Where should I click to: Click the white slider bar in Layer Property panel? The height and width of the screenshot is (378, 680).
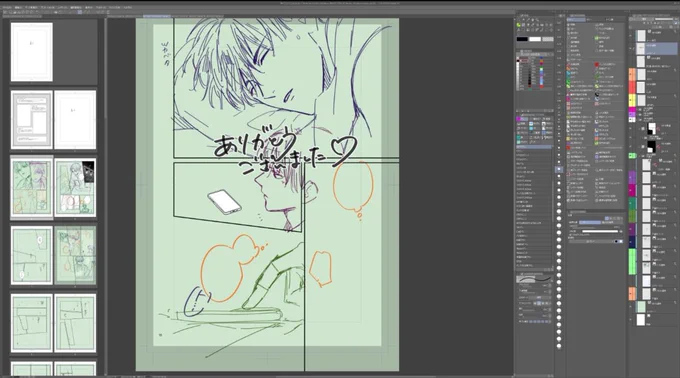(600, 231)
